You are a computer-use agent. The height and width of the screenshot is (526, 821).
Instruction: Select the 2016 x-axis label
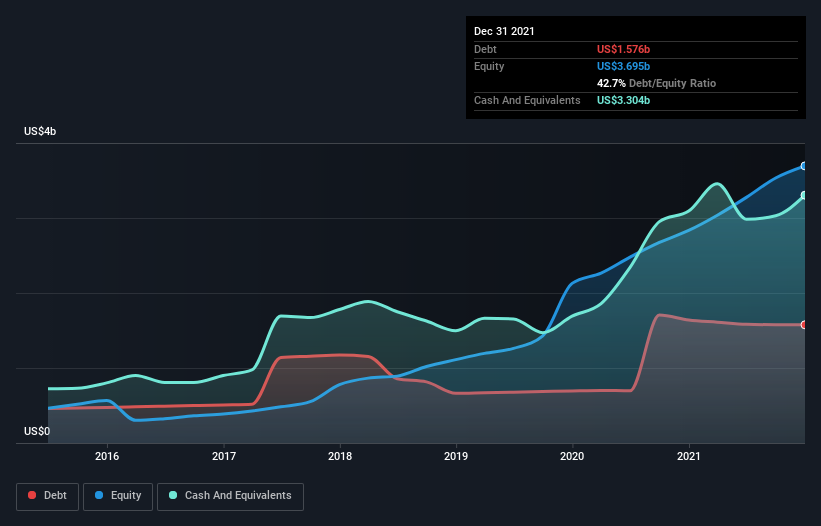click(107, 456)
